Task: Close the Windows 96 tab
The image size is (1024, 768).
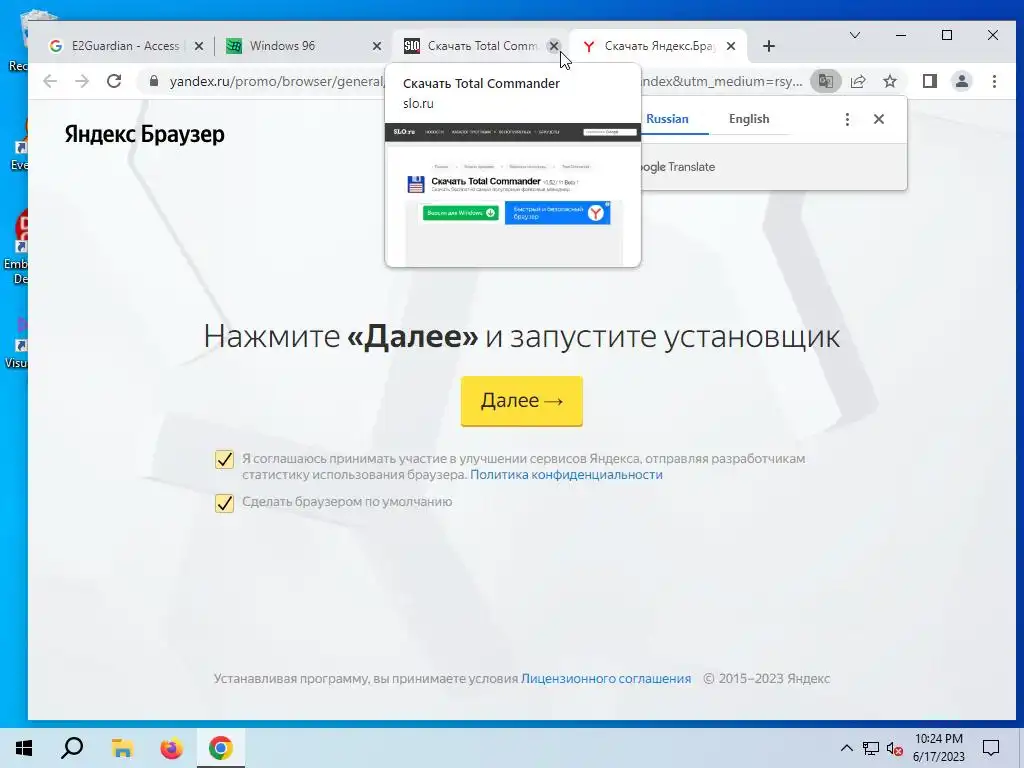Action: [x=377, y=46]
